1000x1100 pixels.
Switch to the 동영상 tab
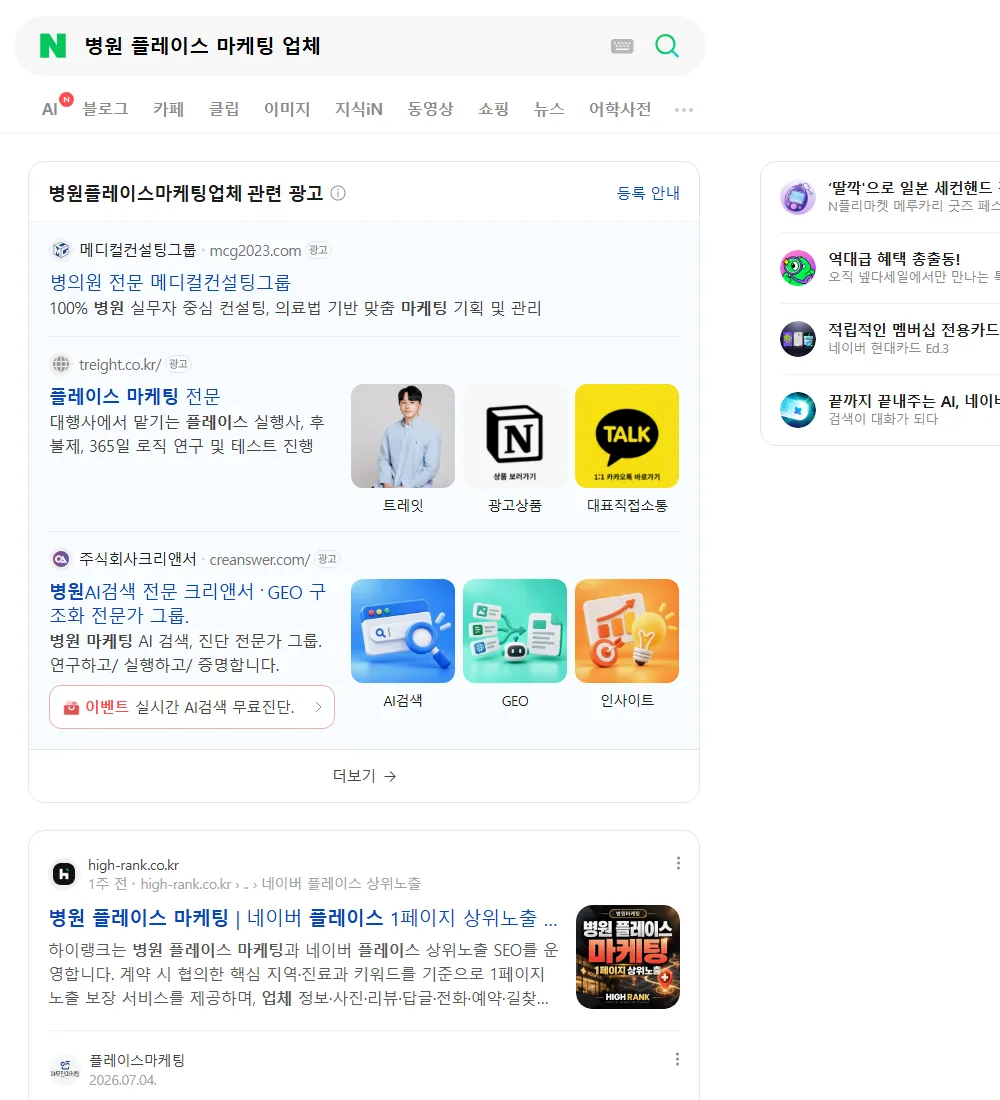click(x=430, y=109)
